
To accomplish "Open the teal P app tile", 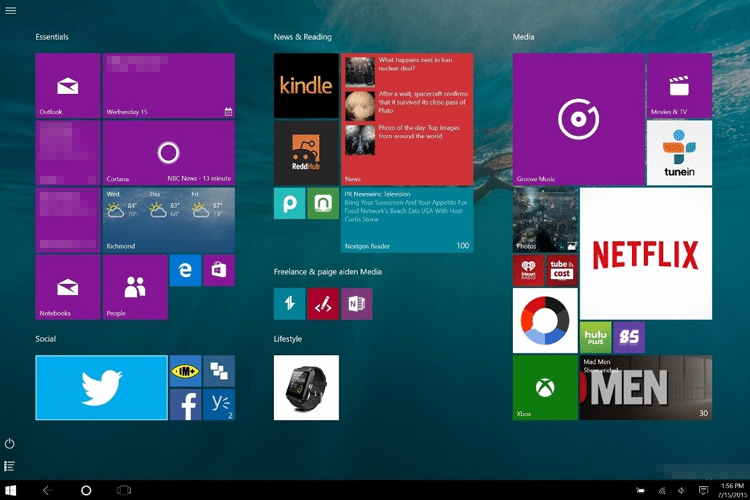I will pyautogui.click(x=289, y=203).
